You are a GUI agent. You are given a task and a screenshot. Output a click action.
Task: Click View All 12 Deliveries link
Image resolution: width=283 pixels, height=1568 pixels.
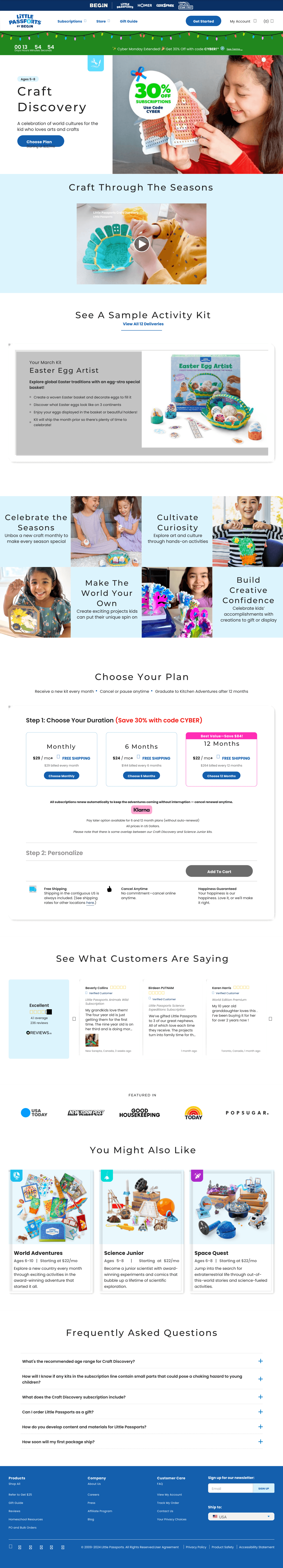tap(143, 324)
